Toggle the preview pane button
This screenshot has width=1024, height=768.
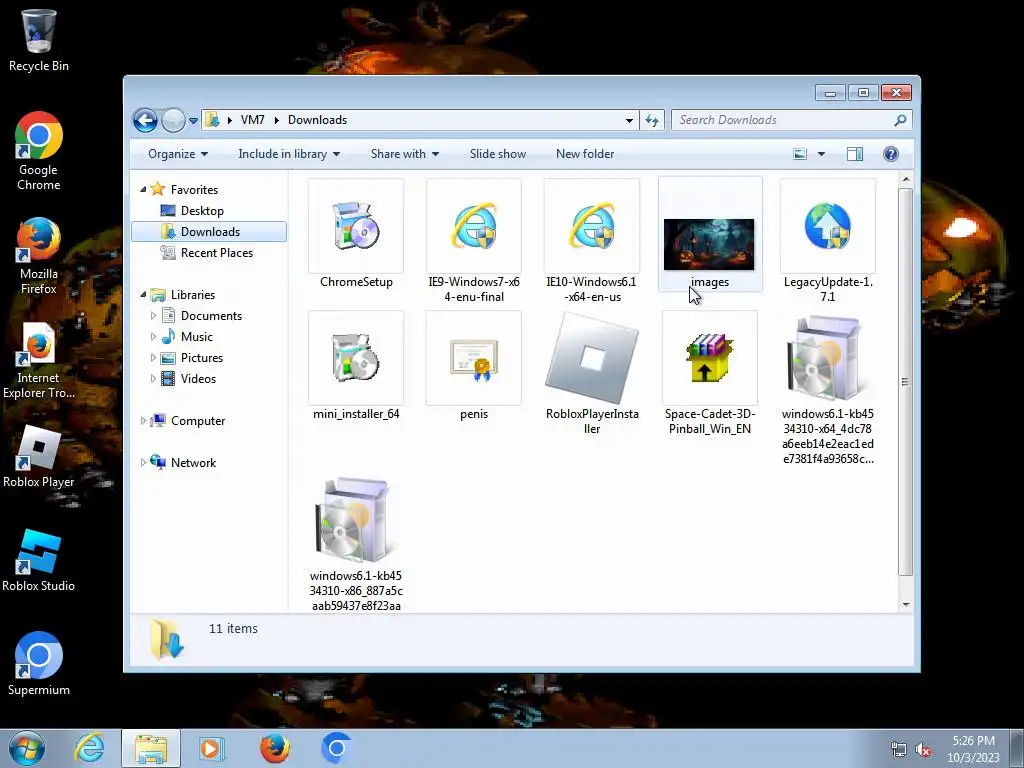click(855, 154)
